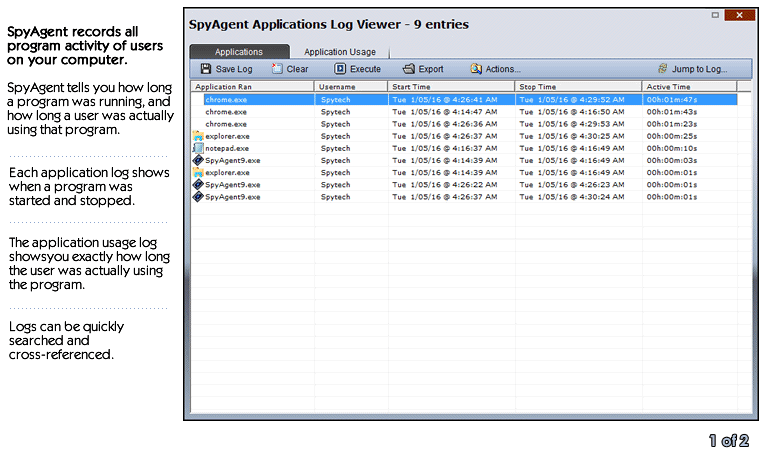Click the Jump to Log icon
Viewport: 761px width, 454px height.
662,69
